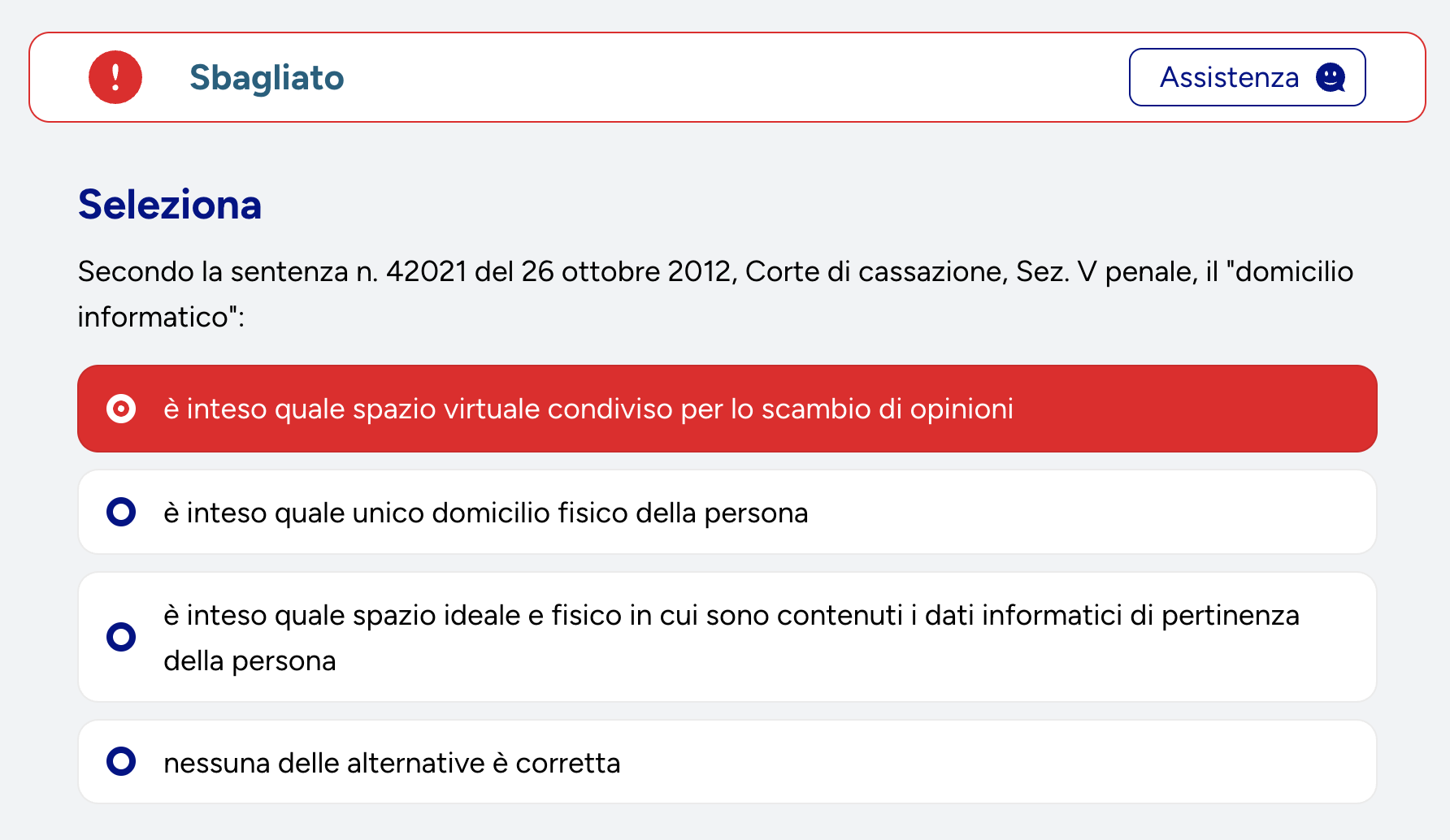The image size is (1450, 840).
Task: Select the radio for "spazio virtuale condiviso"
Action: (x=121, y=409)
